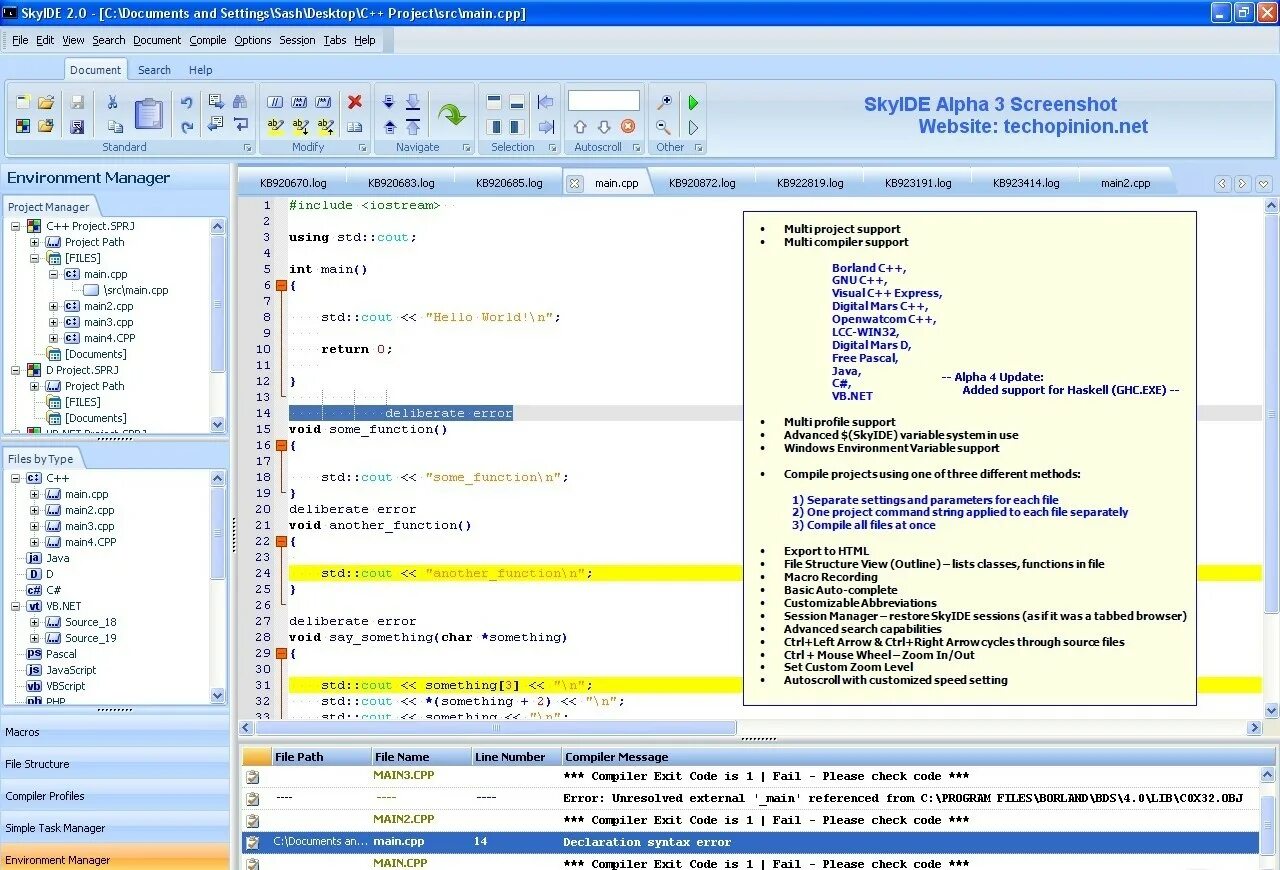Close the main.cpp tab with its X

574,183
